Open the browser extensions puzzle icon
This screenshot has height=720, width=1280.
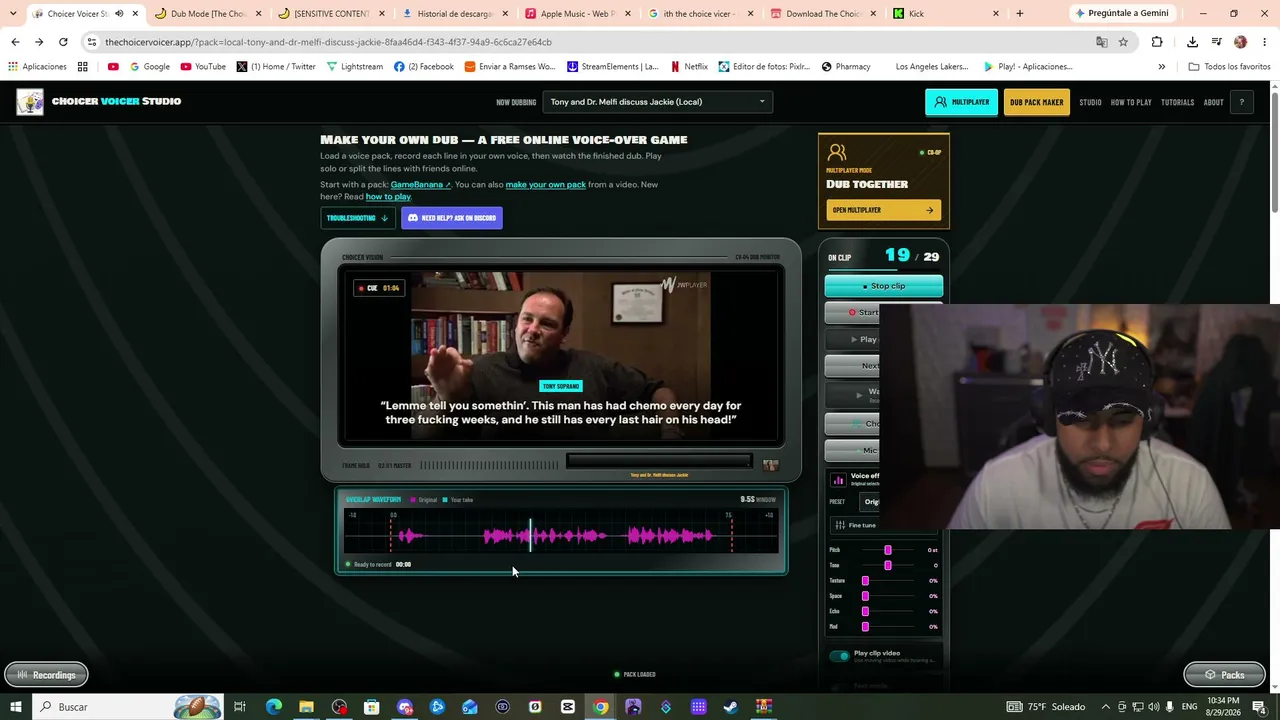pos(1157,42)
